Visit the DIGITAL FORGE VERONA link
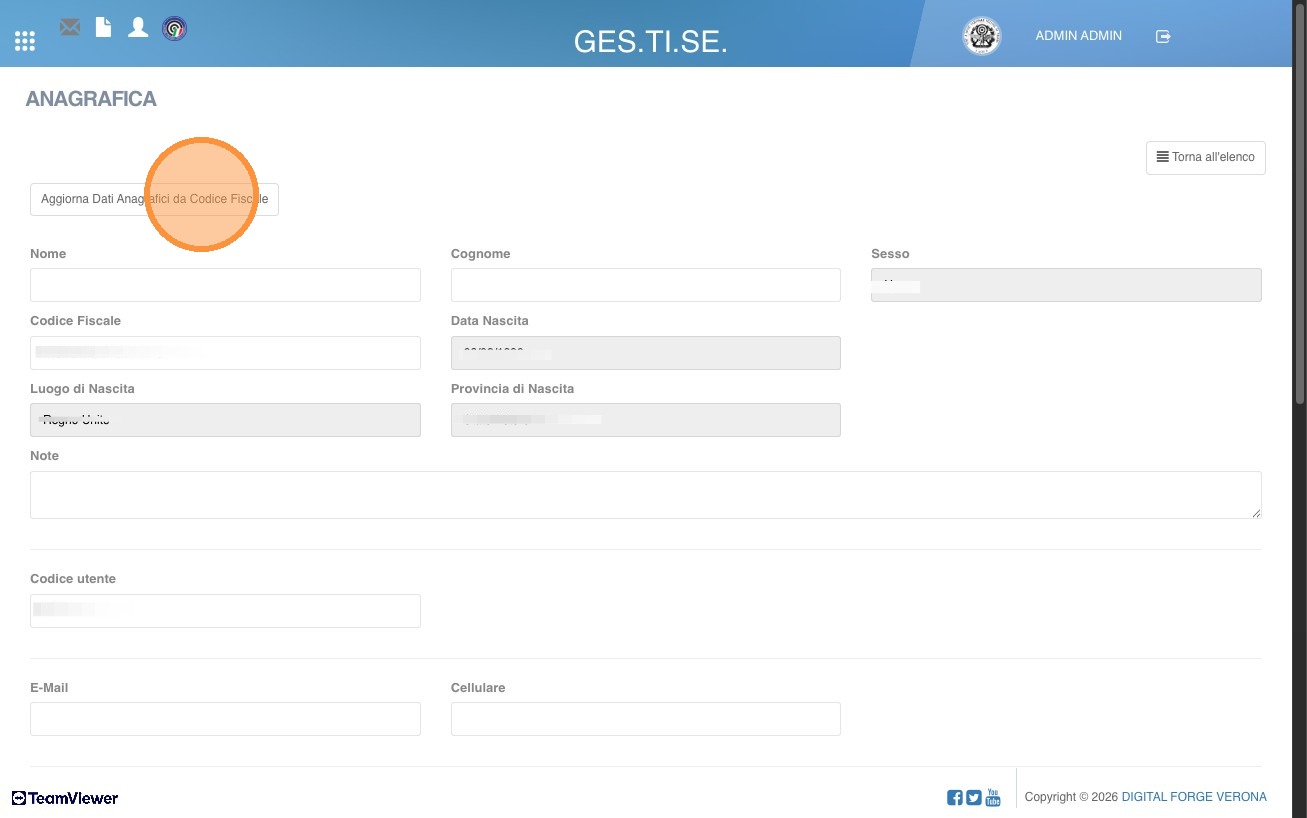 (x=1194, y=797)
